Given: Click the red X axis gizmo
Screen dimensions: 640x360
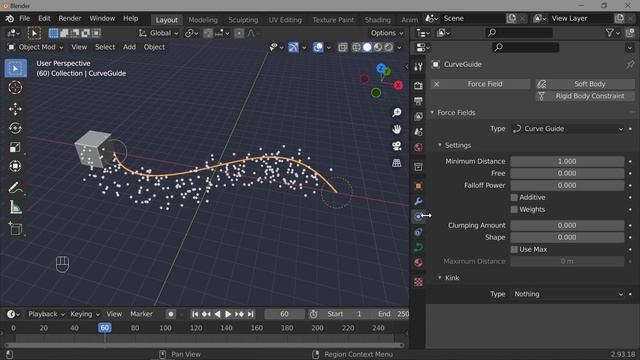Looking at the screenshot, I should [x=398, y=85].
